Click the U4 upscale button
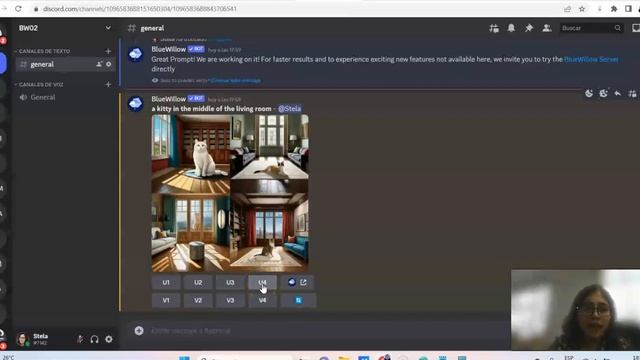Image resolution: width=640 pixels, height=360 pixels. coord(262,282)
